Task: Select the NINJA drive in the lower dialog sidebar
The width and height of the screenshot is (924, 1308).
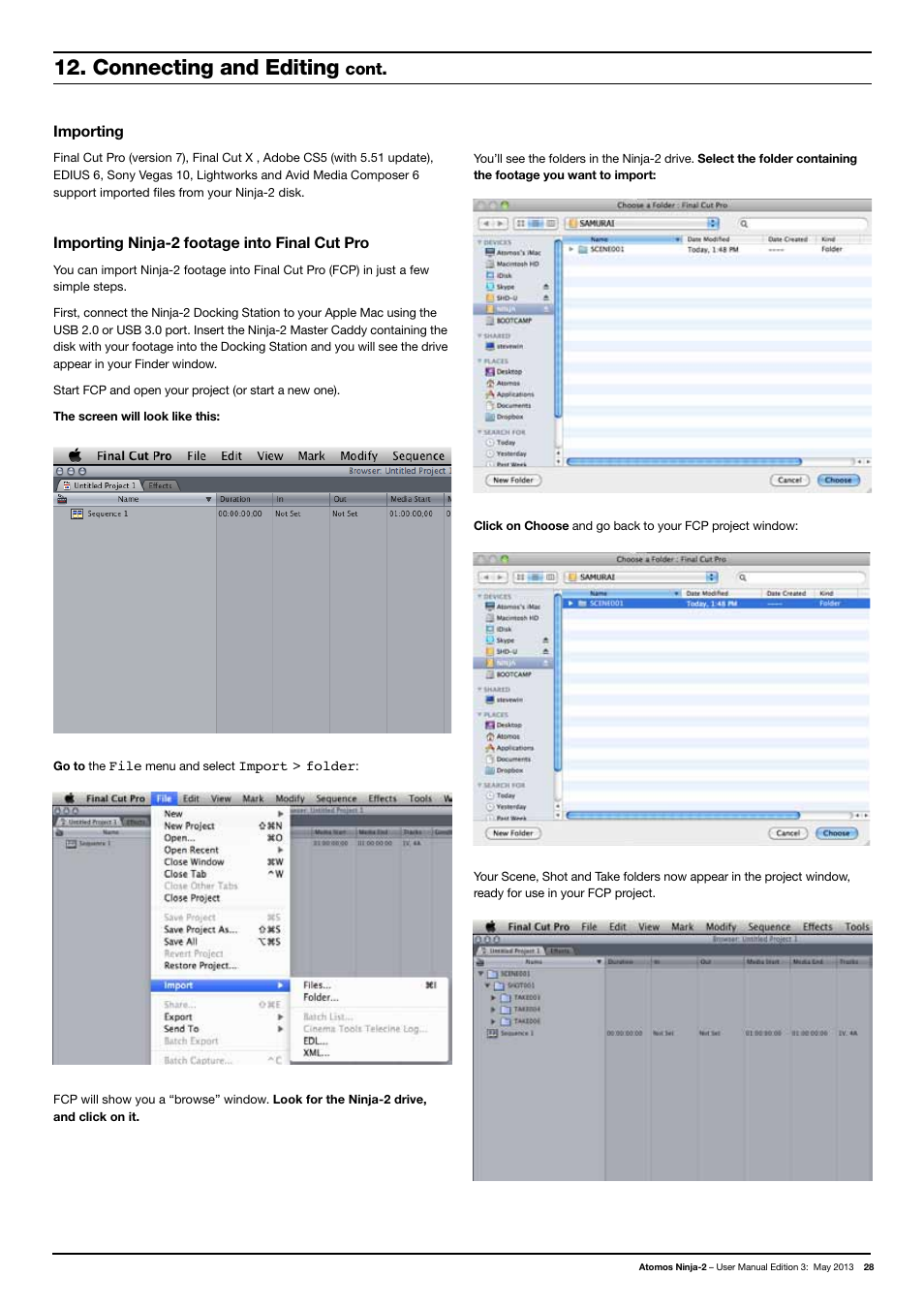Action: point(513,663)
